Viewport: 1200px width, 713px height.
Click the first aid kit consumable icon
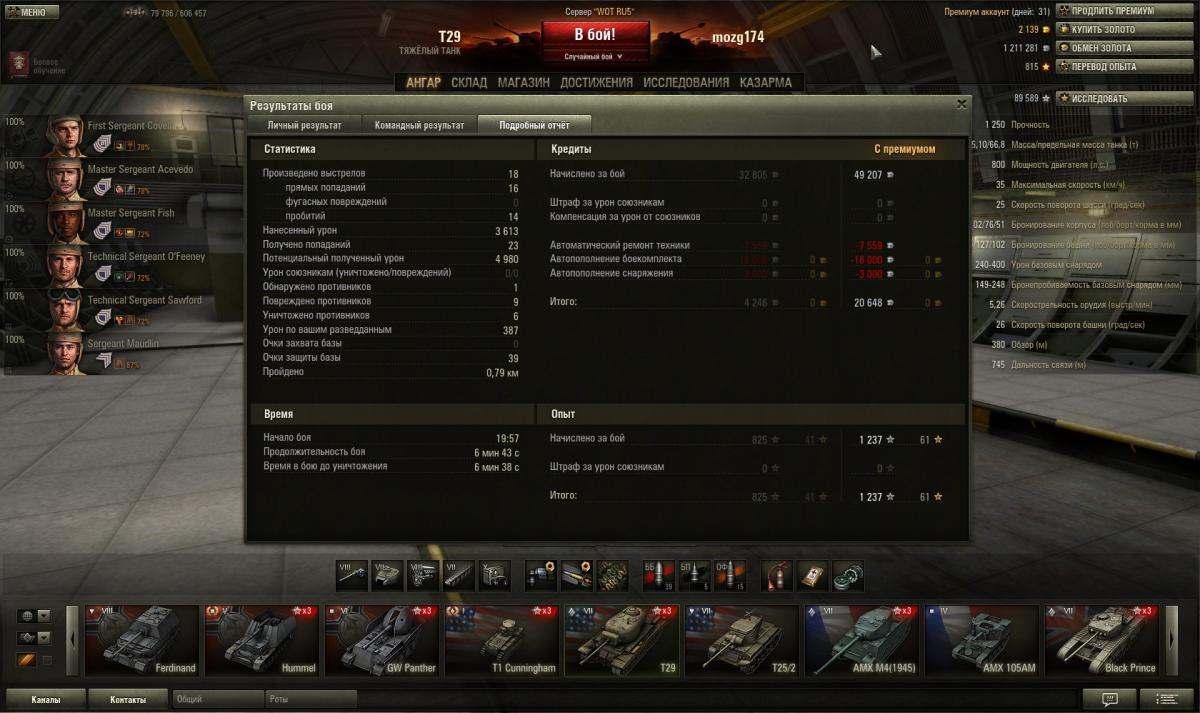812,575
